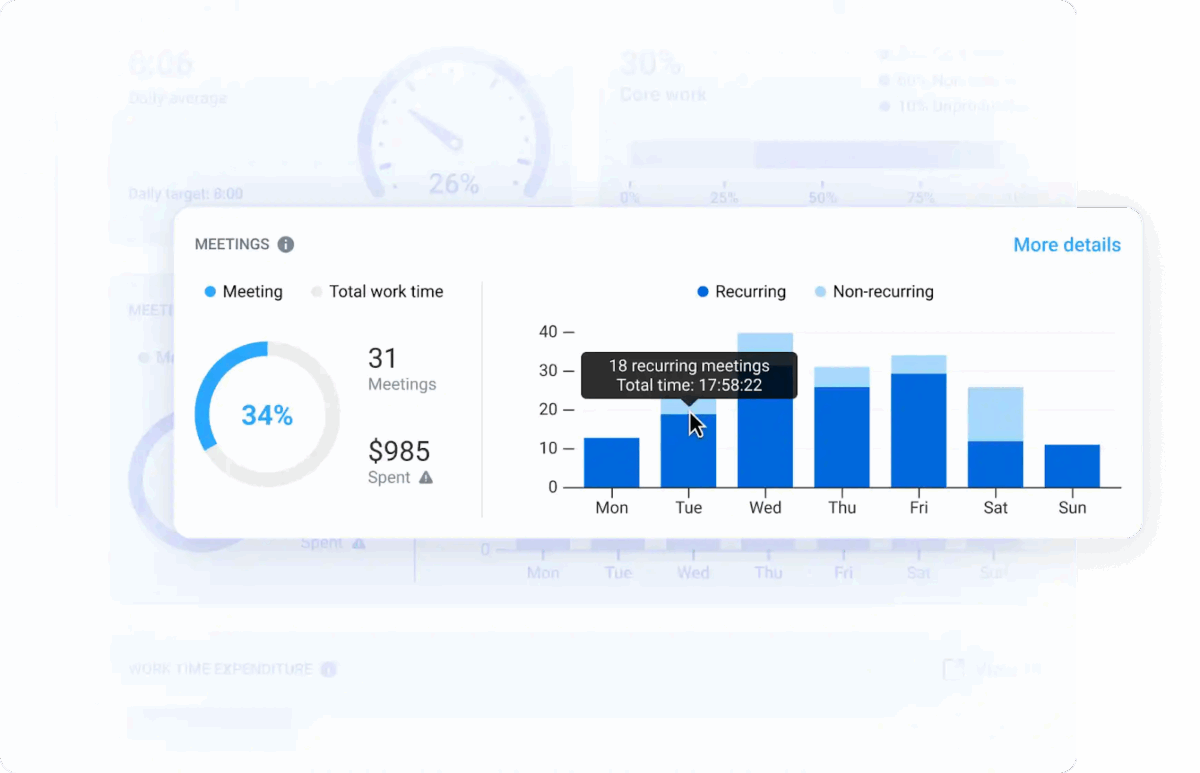Click the 18 recurring meetings tooltip
1200x773 pixels.
coord(689,375)
